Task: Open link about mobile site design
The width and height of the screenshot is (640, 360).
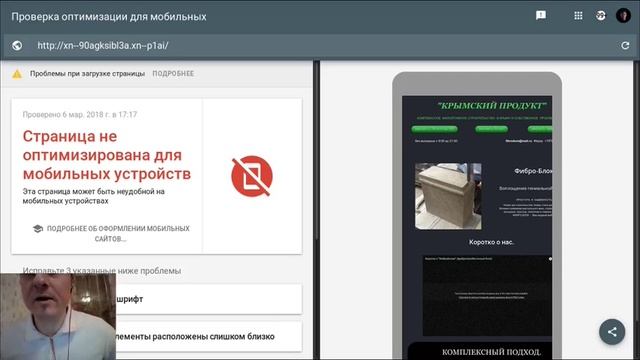Action: tap(111, 233)
